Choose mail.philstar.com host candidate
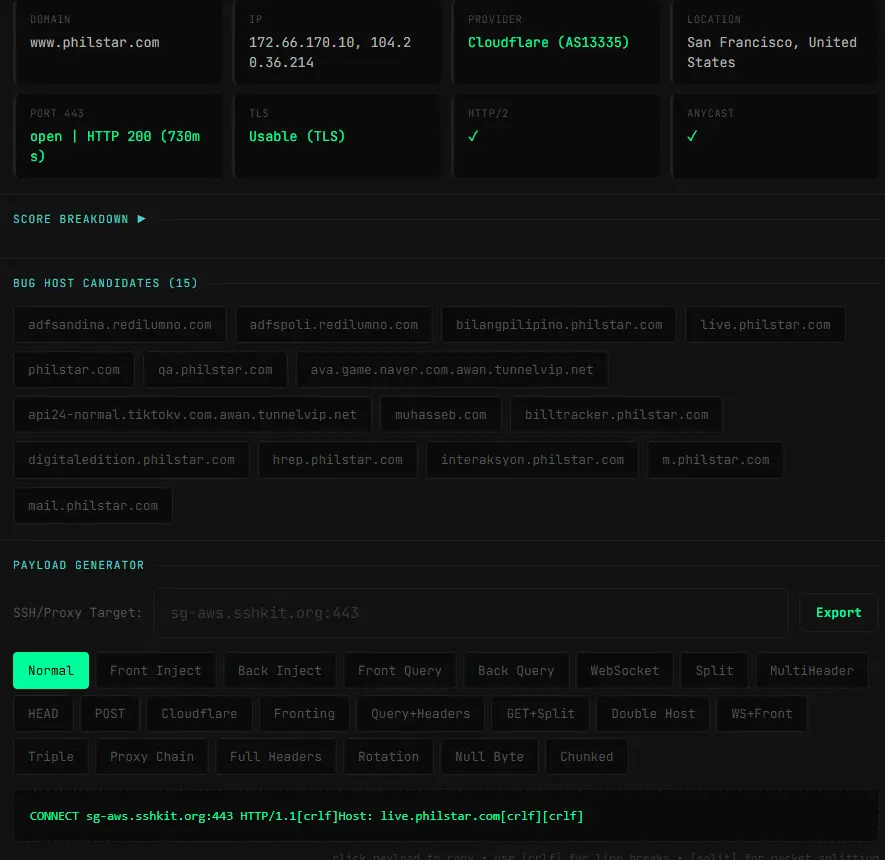 [93, 506]
